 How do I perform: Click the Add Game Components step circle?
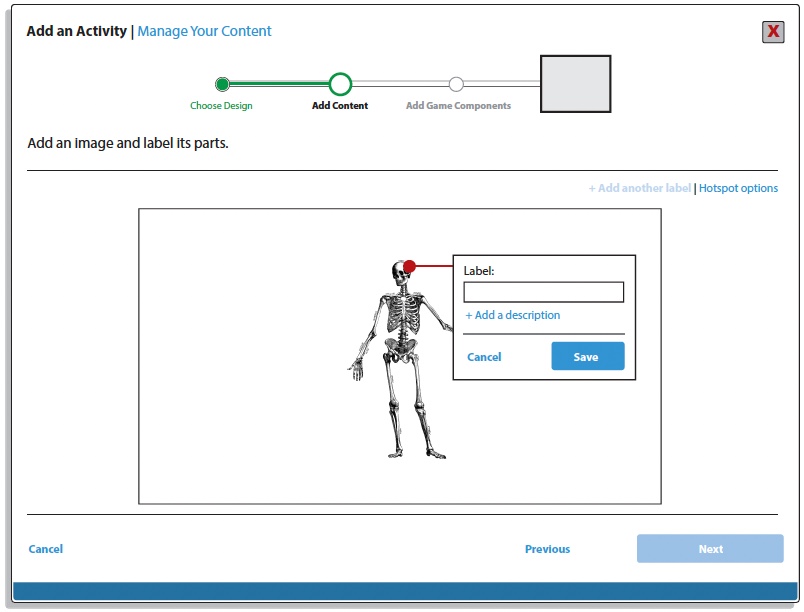(x=456, y=84)
